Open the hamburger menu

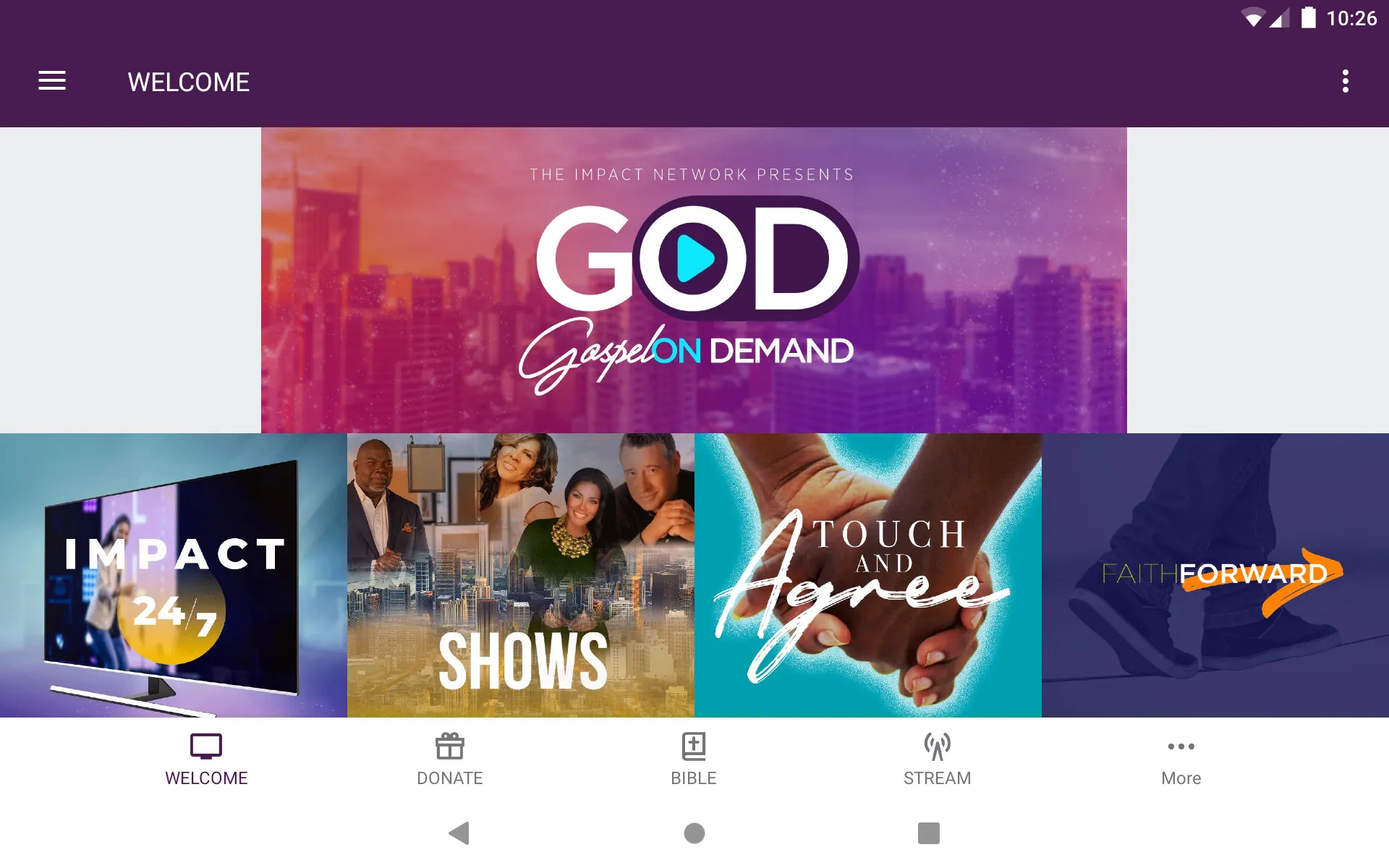(x=52, y=80)
